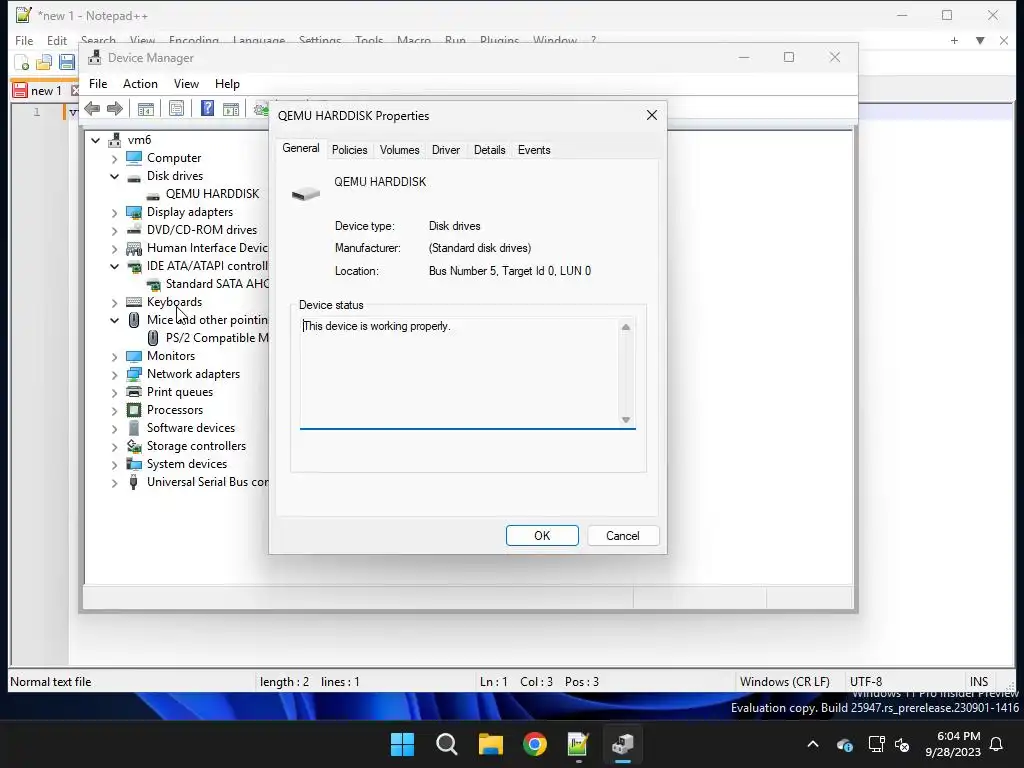The height and width of the screenshot is (768, 1024).
Task: Select QEMU HARDDISK in device tree
Action: click(x=212, y=194)
